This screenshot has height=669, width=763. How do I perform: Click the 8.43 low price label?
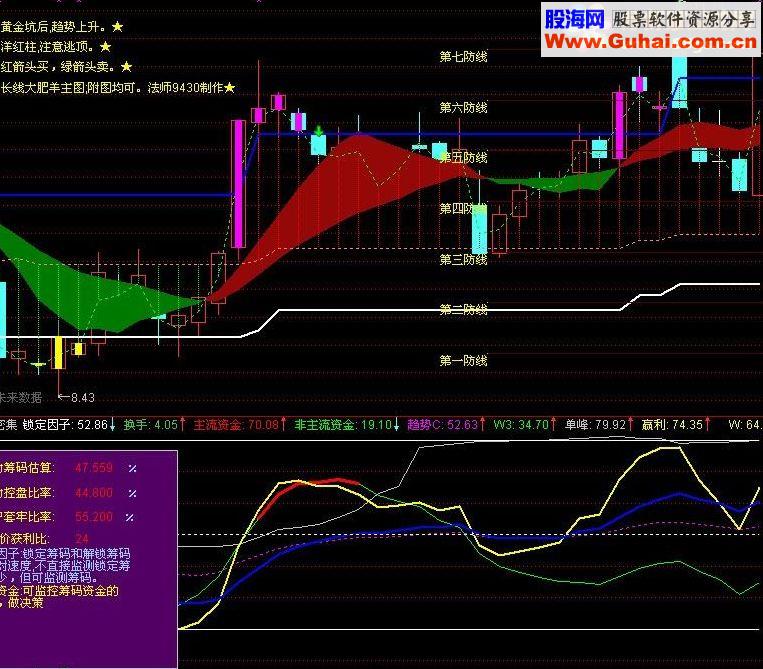[x=83, y=398]
